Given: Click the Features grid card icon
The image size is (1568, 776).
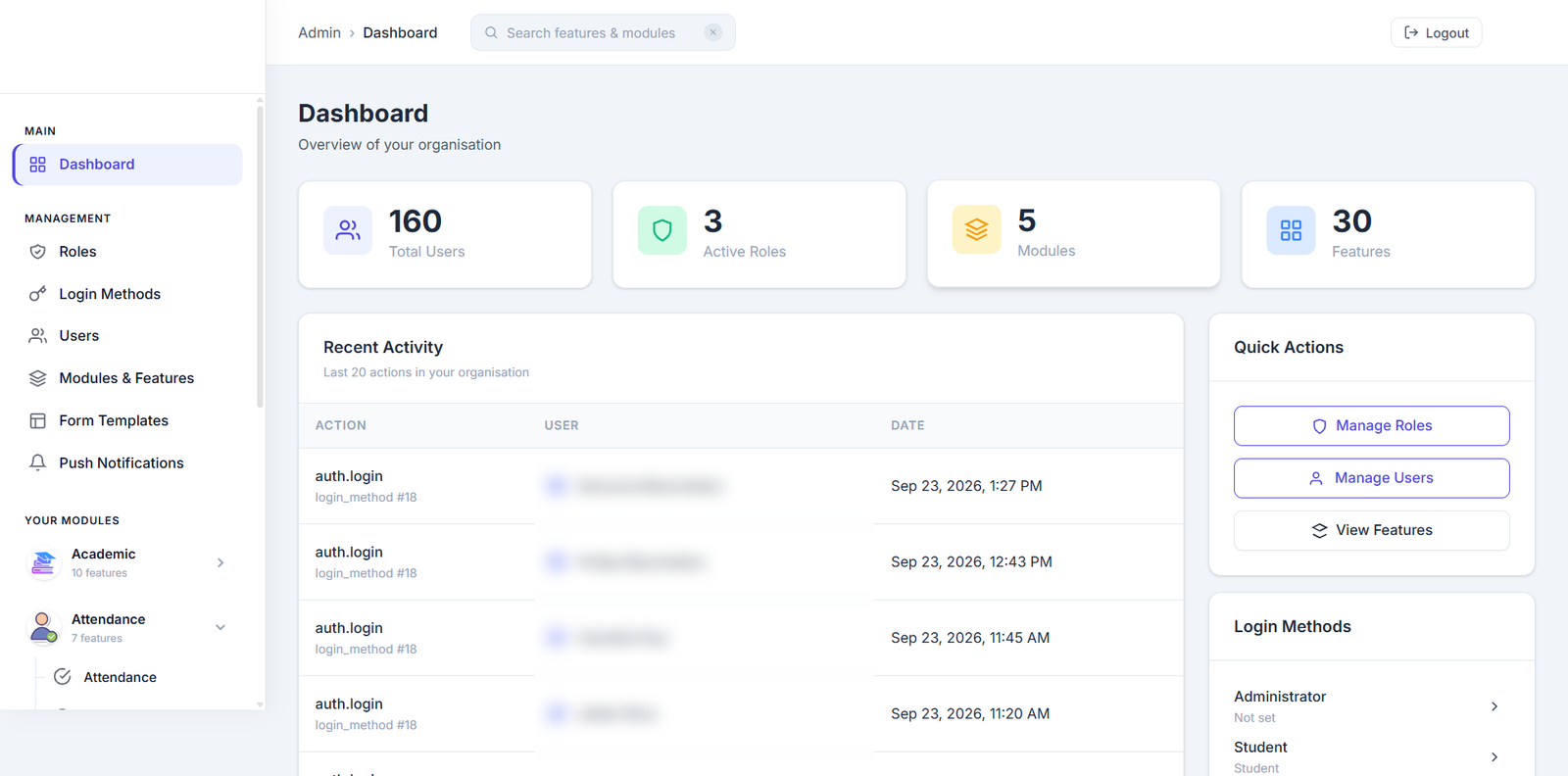Looking at the screenshot, I should tap(1292, 230).
